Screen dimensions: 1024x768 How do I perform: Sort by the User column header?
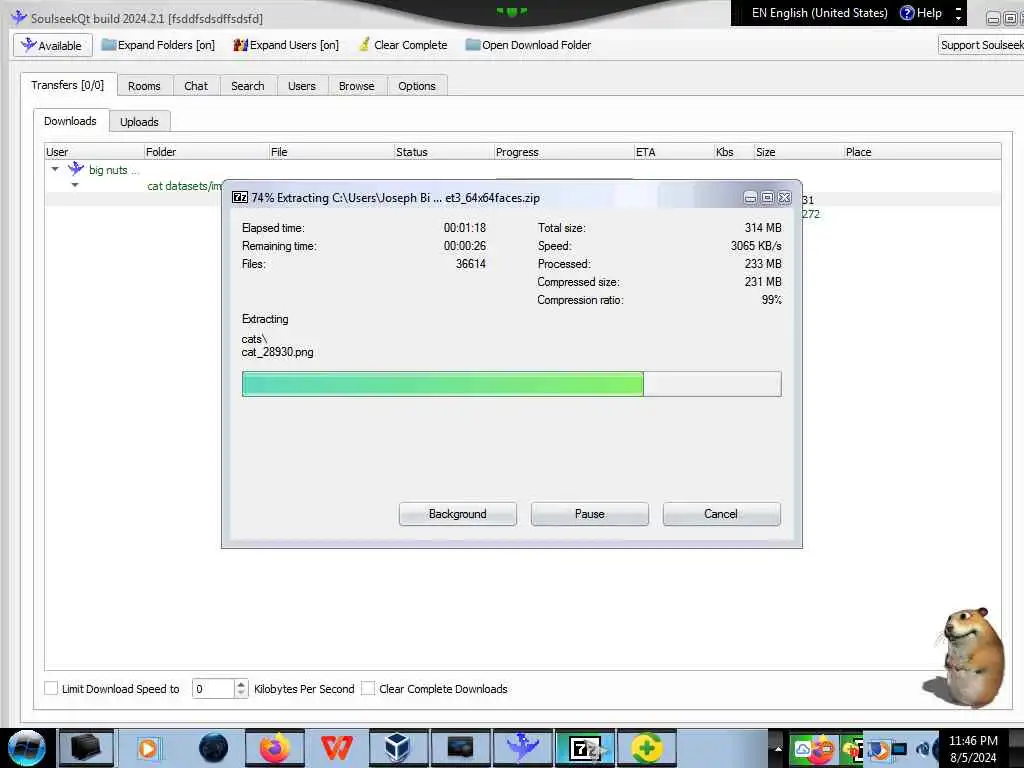pos(93,152)
